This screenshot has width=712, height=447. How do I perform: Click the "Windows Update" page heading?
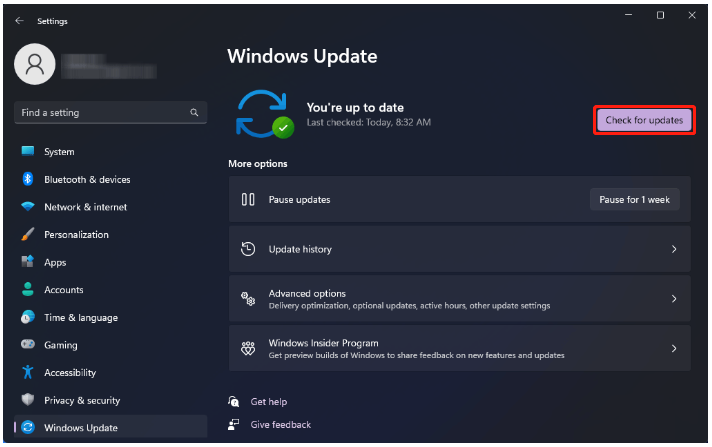pyautogui.click(x=302, y=56)
